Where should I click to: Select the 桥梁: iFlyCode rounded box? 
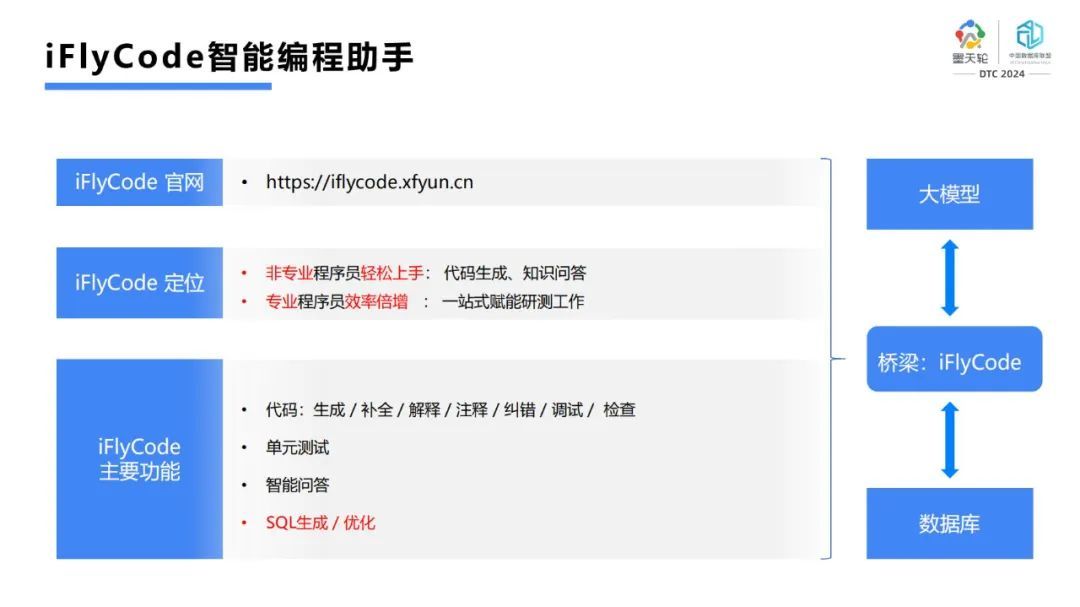(x=954, y=359)
